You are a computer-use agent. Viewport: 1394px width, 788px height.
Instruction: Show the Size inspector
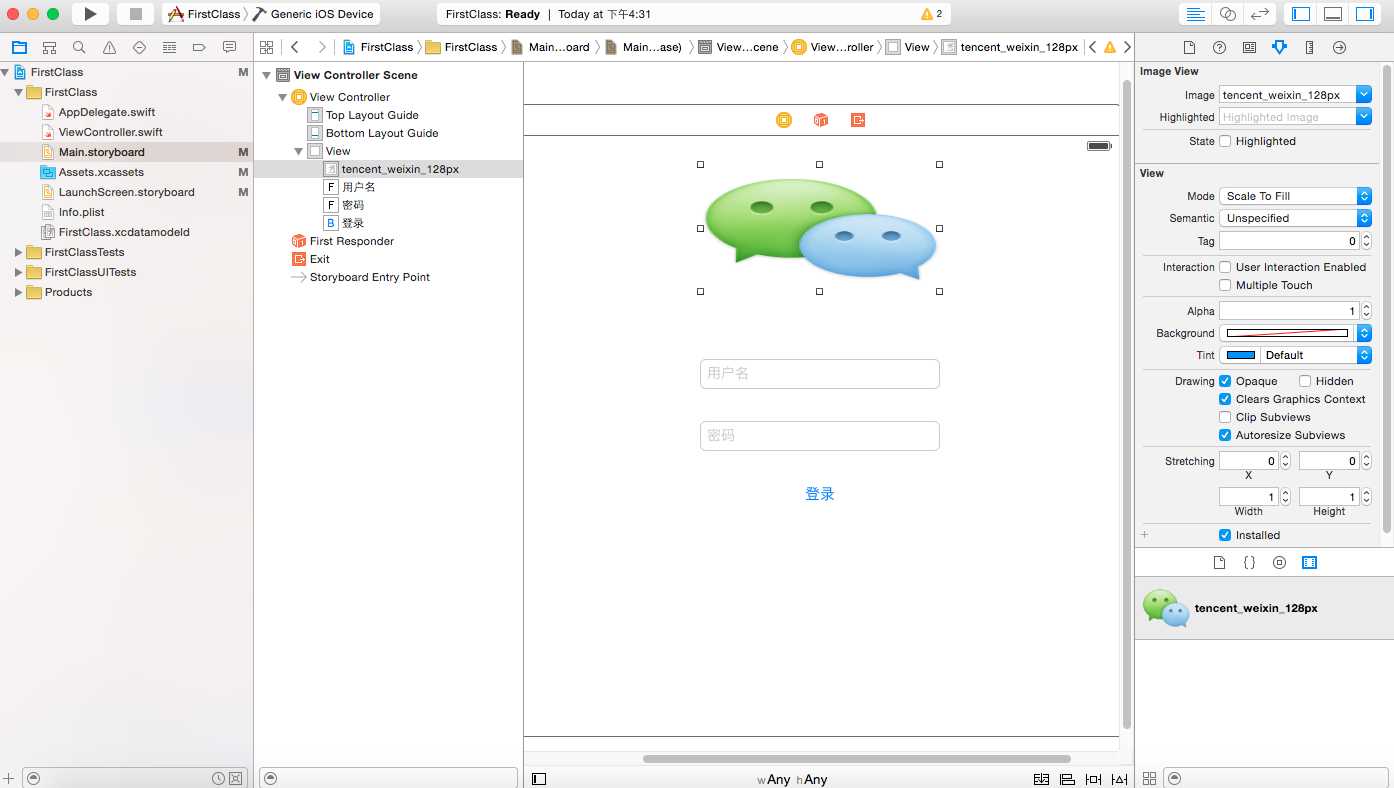pos(1309,47)
